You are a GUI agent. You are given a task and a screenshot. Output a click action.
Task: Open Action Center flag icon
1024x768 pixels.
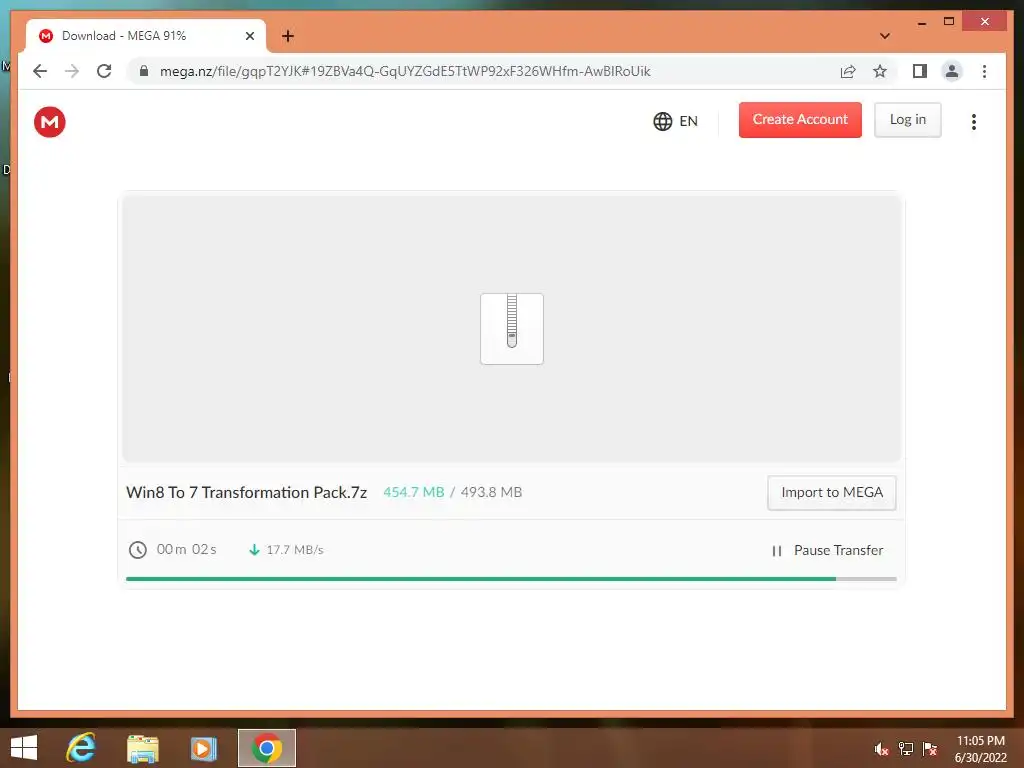click(x=930, y=749)
